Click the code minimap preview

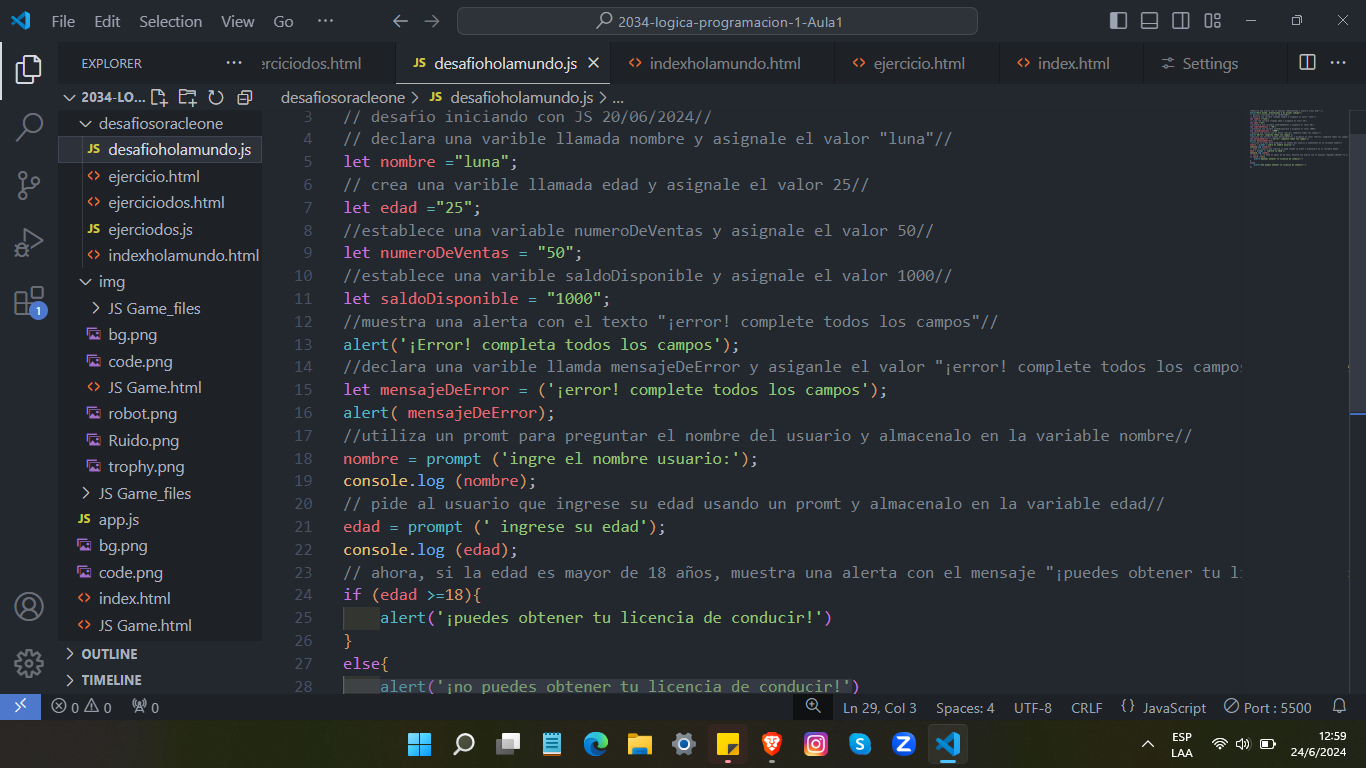pyautogui.click(x=1298, y=138)
